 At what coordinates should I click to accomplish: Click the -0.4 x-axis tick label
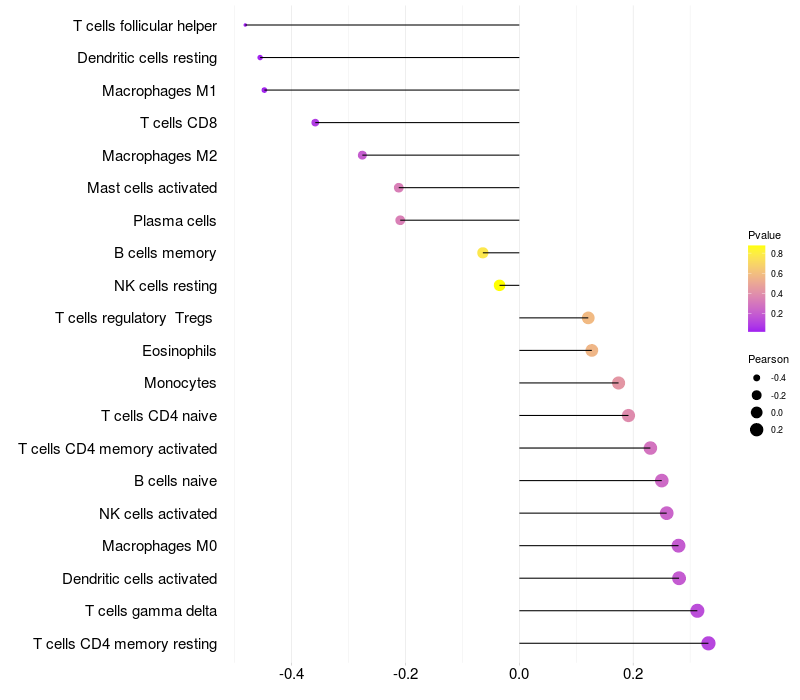point(291,675)
